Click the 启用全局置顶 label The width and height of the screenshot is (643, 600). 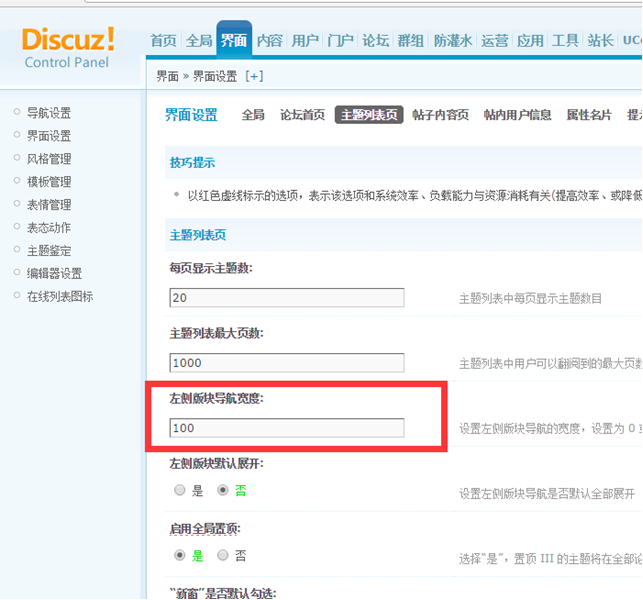pos(205,529)
